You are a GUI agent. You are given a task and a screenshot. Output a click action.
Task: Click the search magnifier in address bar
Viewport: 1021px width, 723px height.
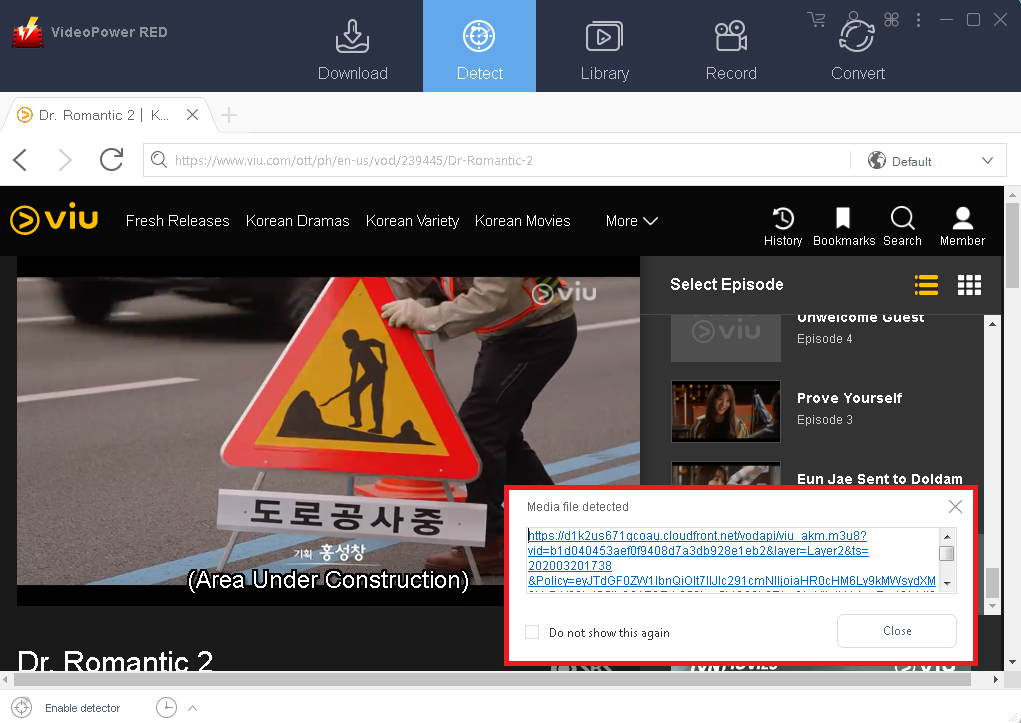pyautogui.click(x=158, y=160)
